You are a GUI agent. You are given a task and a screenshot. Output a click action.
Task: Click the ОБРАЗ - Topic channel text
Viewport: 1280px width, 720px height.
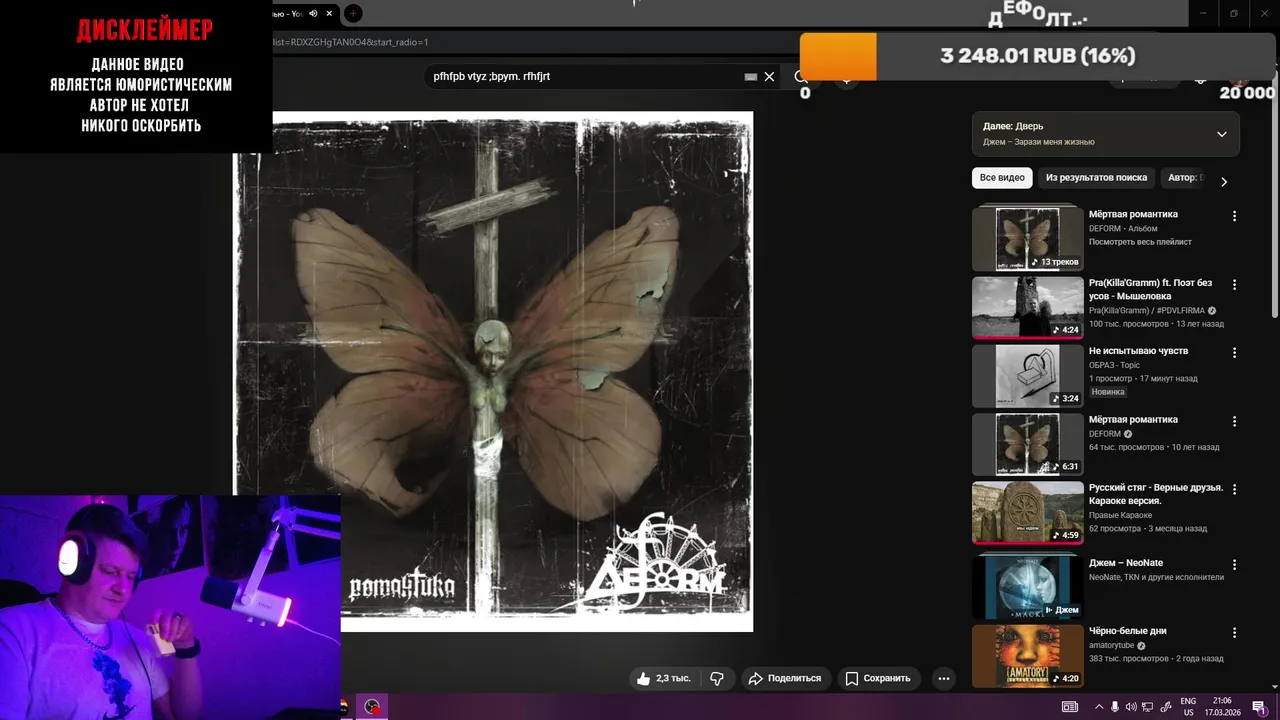[x=1114, y=365]
